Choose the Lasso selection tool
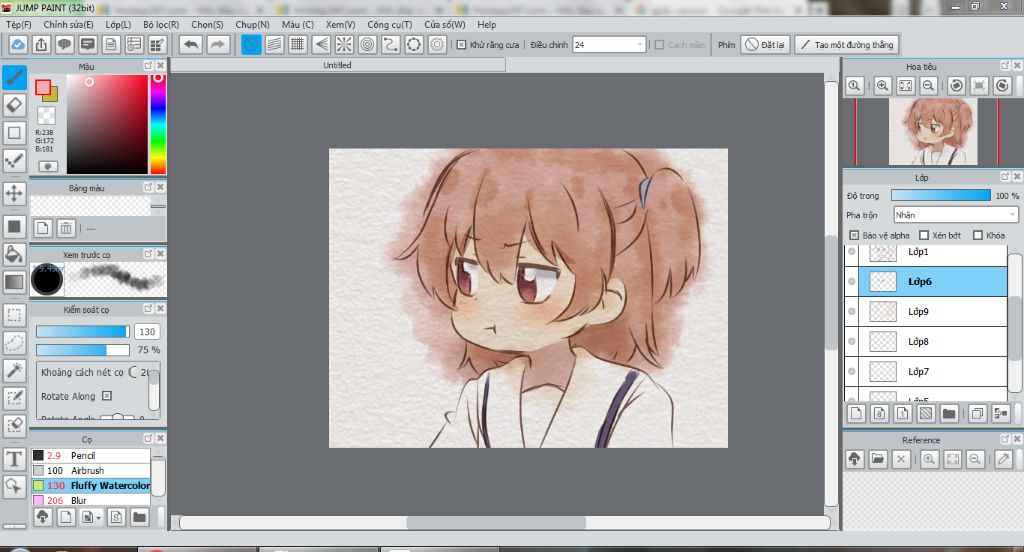Screen dimensions: 1024x552 [x=14, y=343]
